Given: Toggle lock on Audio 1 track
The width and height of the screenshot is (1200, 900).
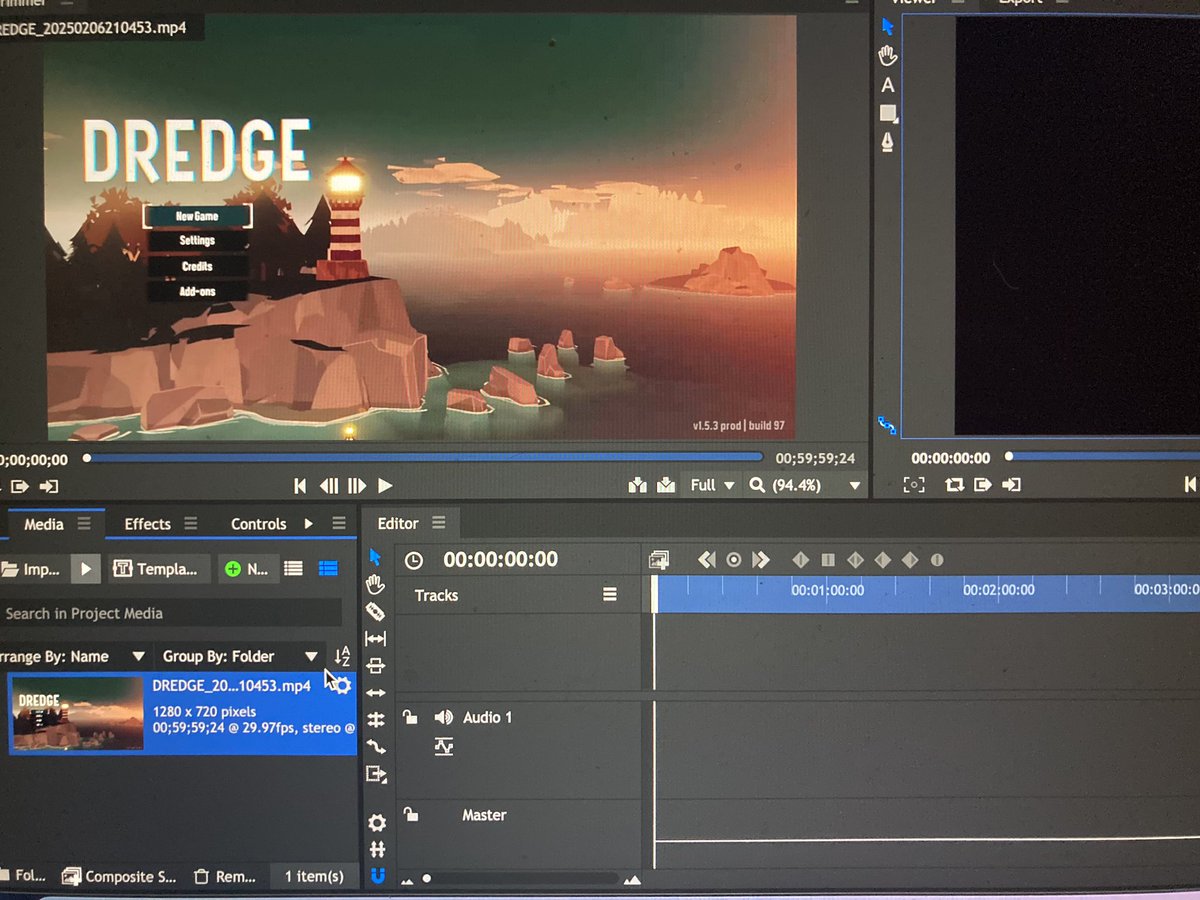Looking at the screenshot, I should (409, 716).
